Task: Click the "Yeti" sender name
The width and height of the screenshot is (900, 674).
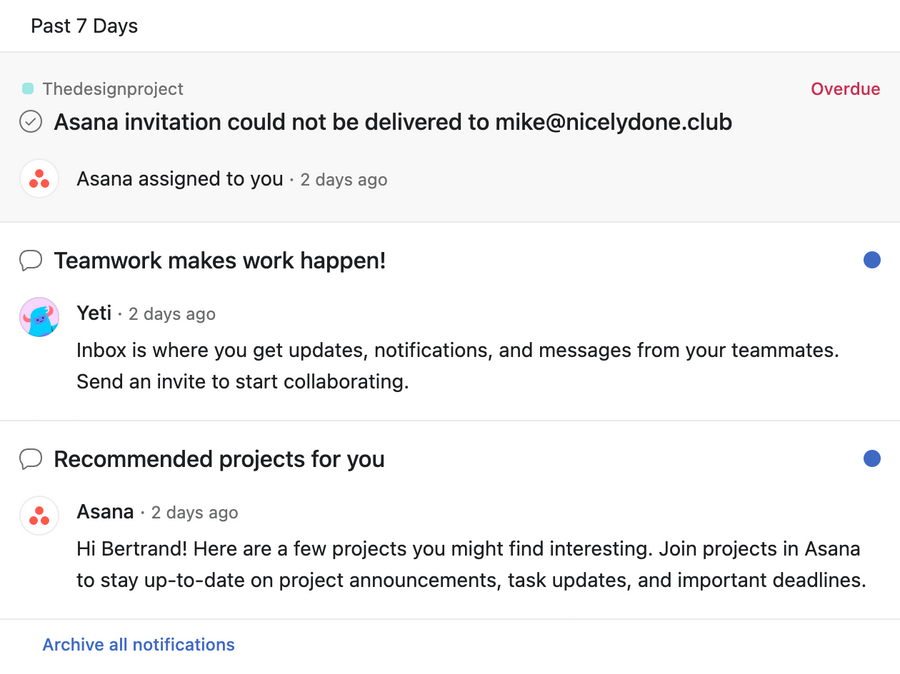Action: pyautogui.click(x=94, y=313)
